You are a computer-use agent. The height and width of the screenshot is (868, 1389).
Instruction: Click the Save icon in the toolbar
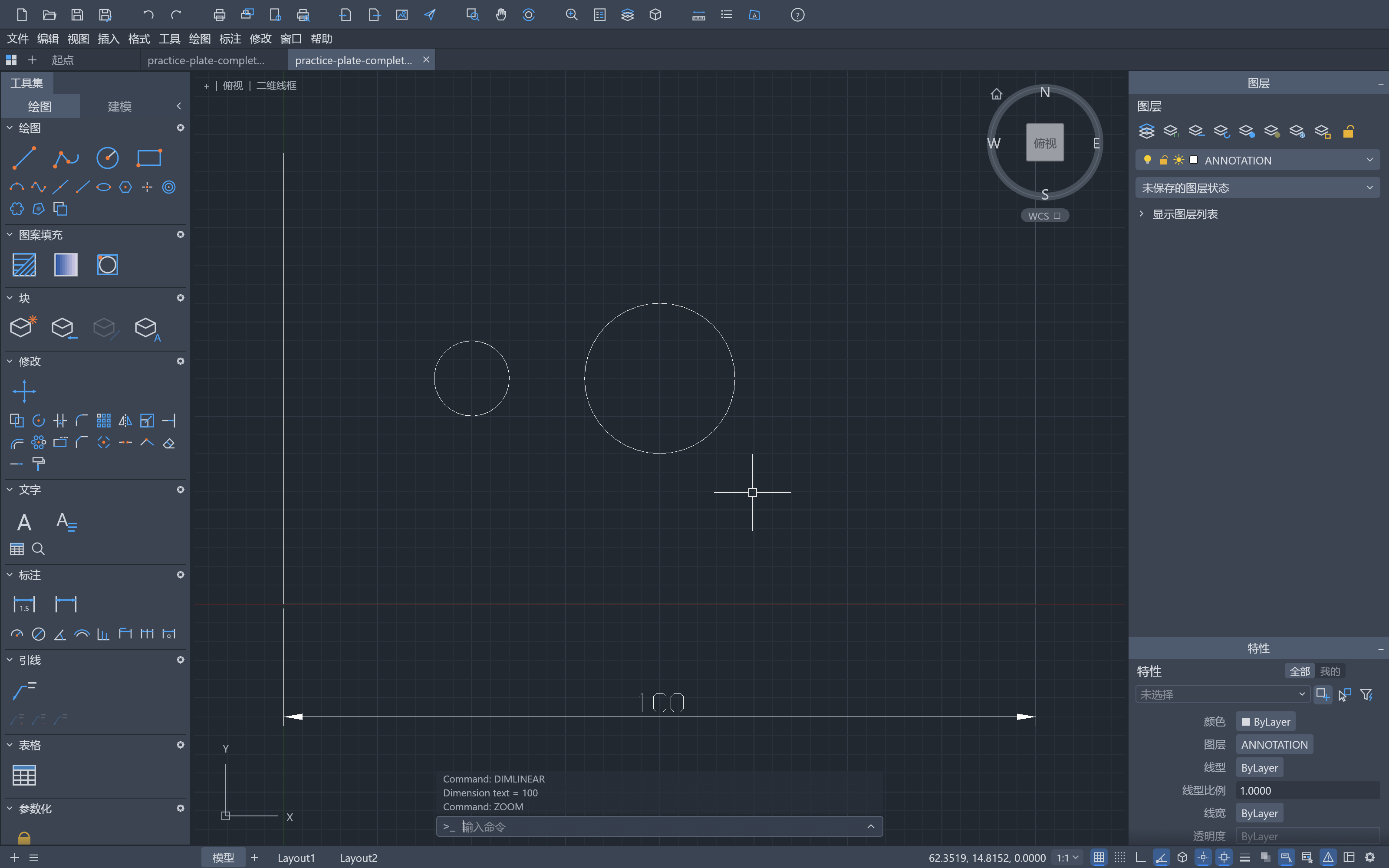(77, 15)
